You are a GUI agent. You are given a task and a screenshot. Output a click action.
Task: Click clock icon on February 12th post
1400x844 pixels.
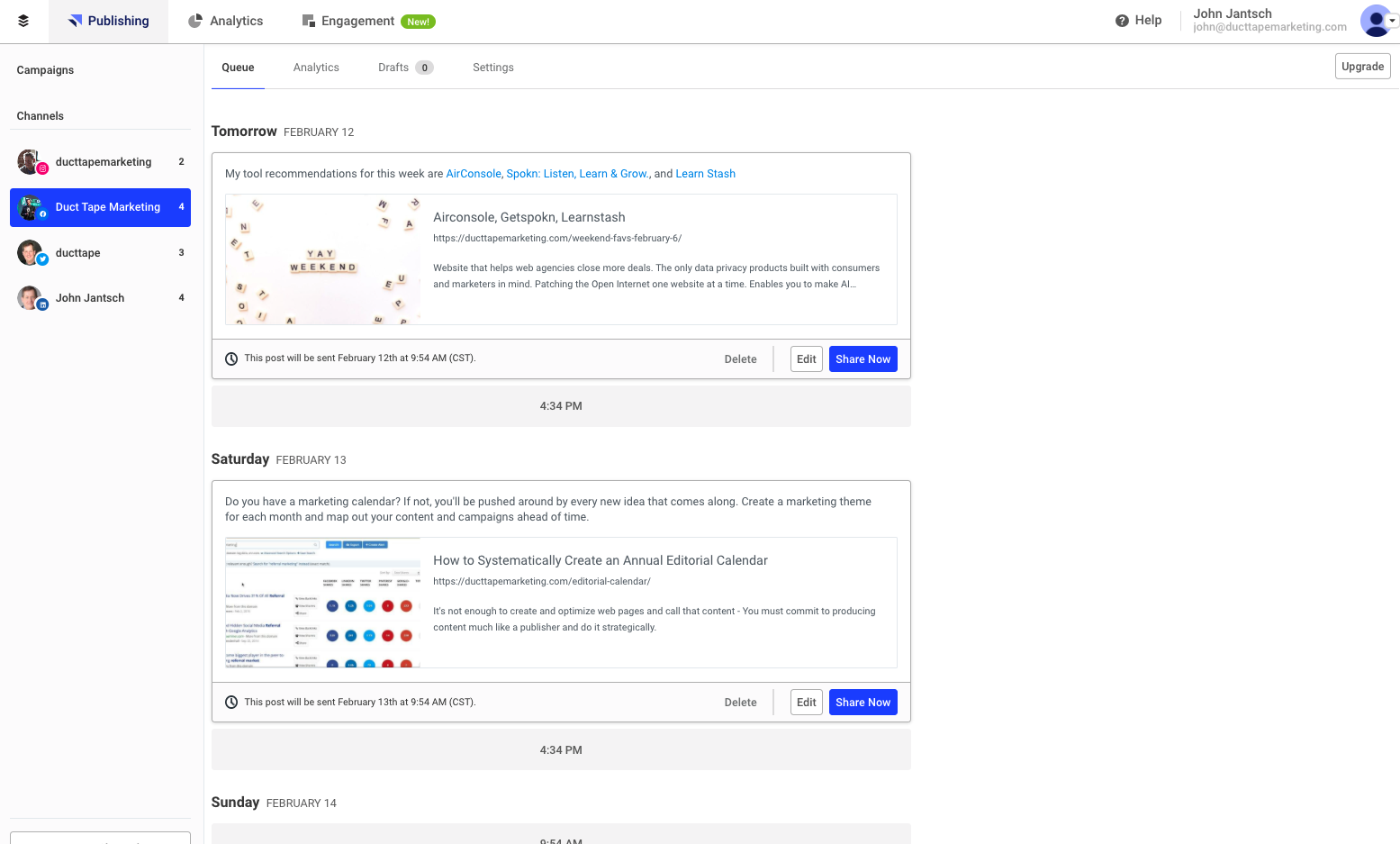click(x=231, y=358)
